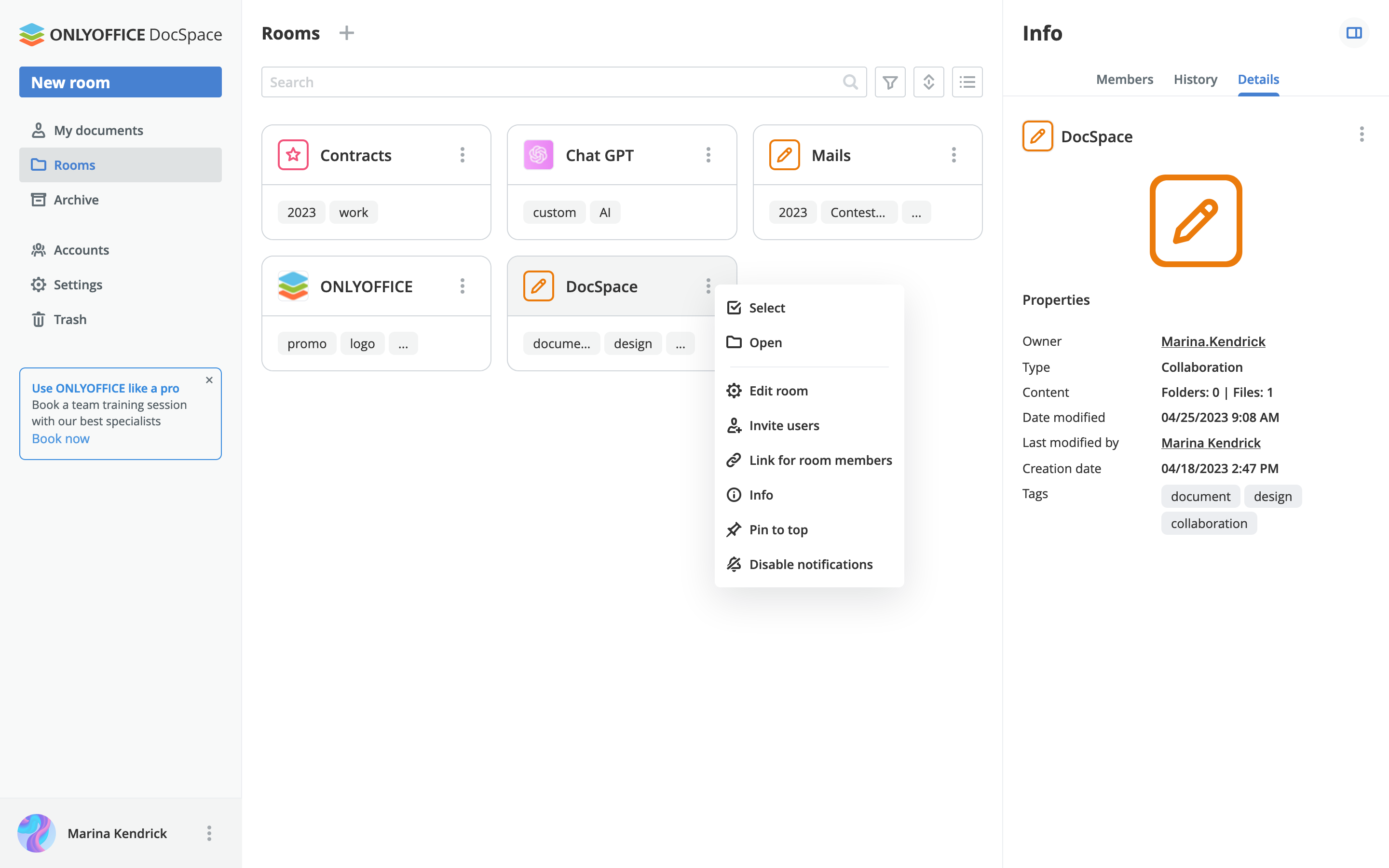Click into the Search input field
Viewport: 1389px width, 868px height.
pos(551,82)
